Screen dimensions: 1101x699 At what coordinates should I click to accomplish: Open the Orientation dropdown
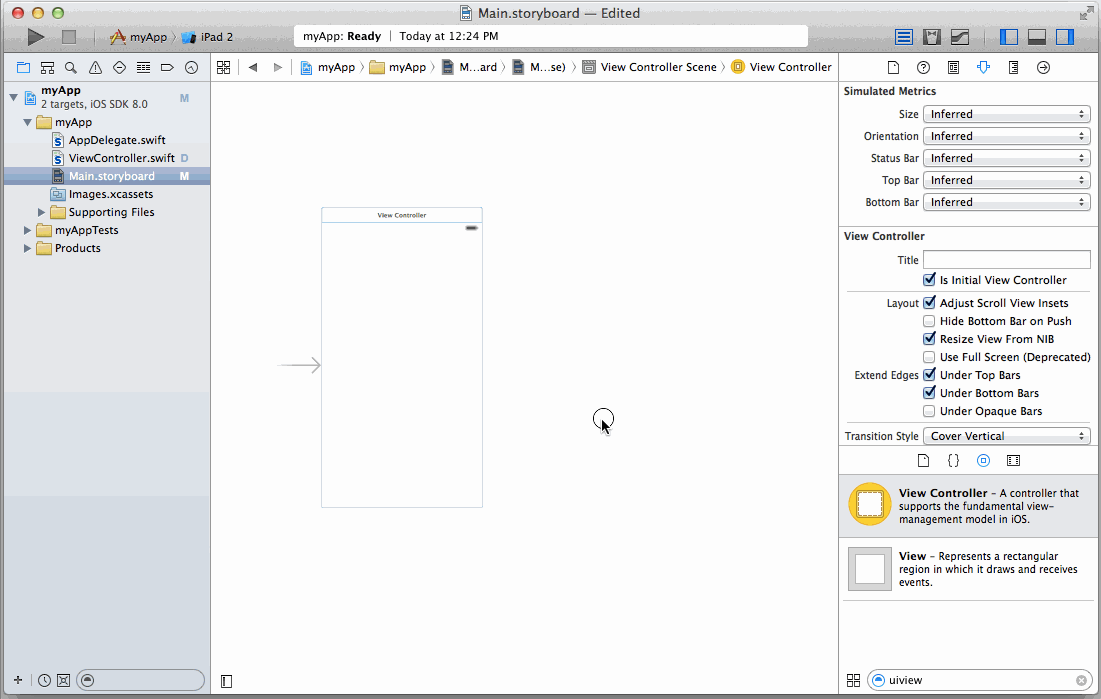[x=1006, y=136]
